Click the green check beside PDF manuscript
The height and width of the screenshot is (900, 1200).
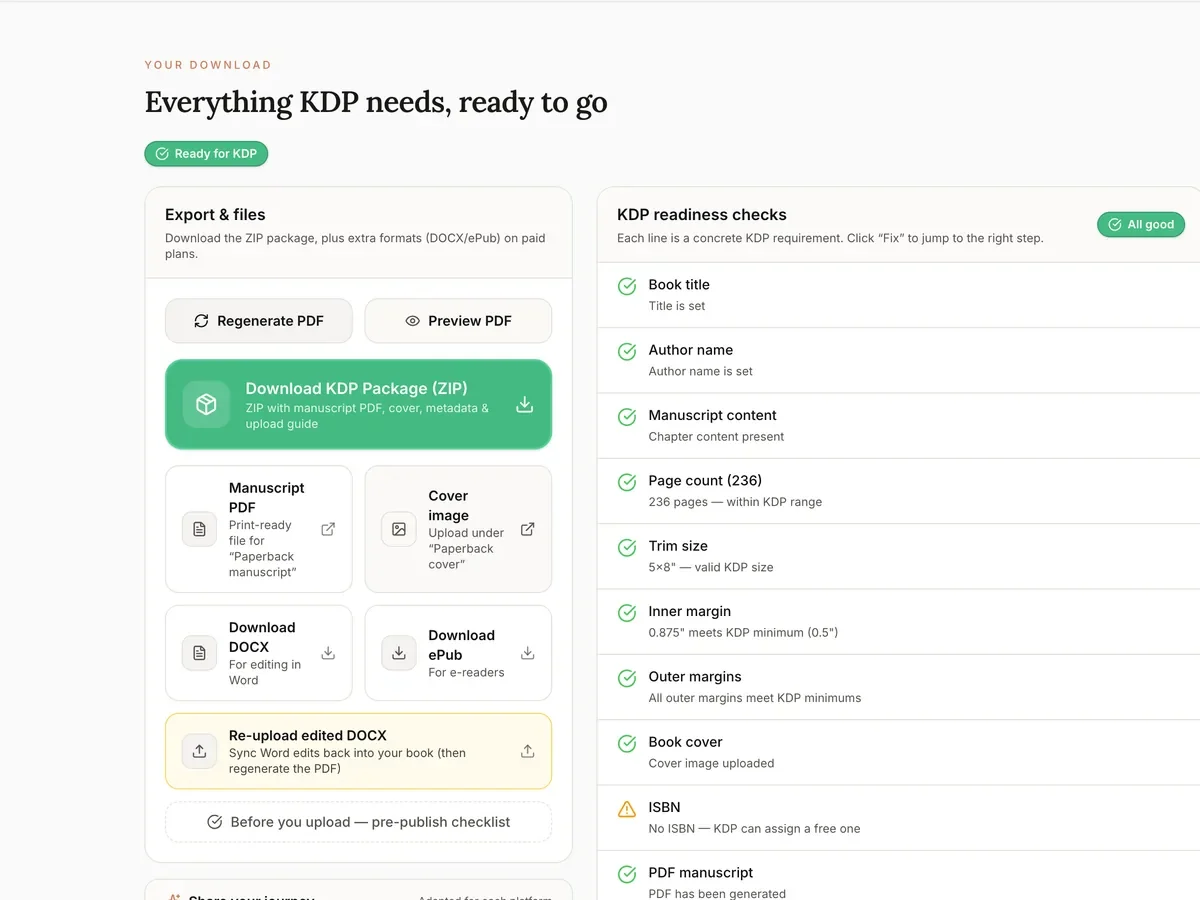(x=627, y=874)
